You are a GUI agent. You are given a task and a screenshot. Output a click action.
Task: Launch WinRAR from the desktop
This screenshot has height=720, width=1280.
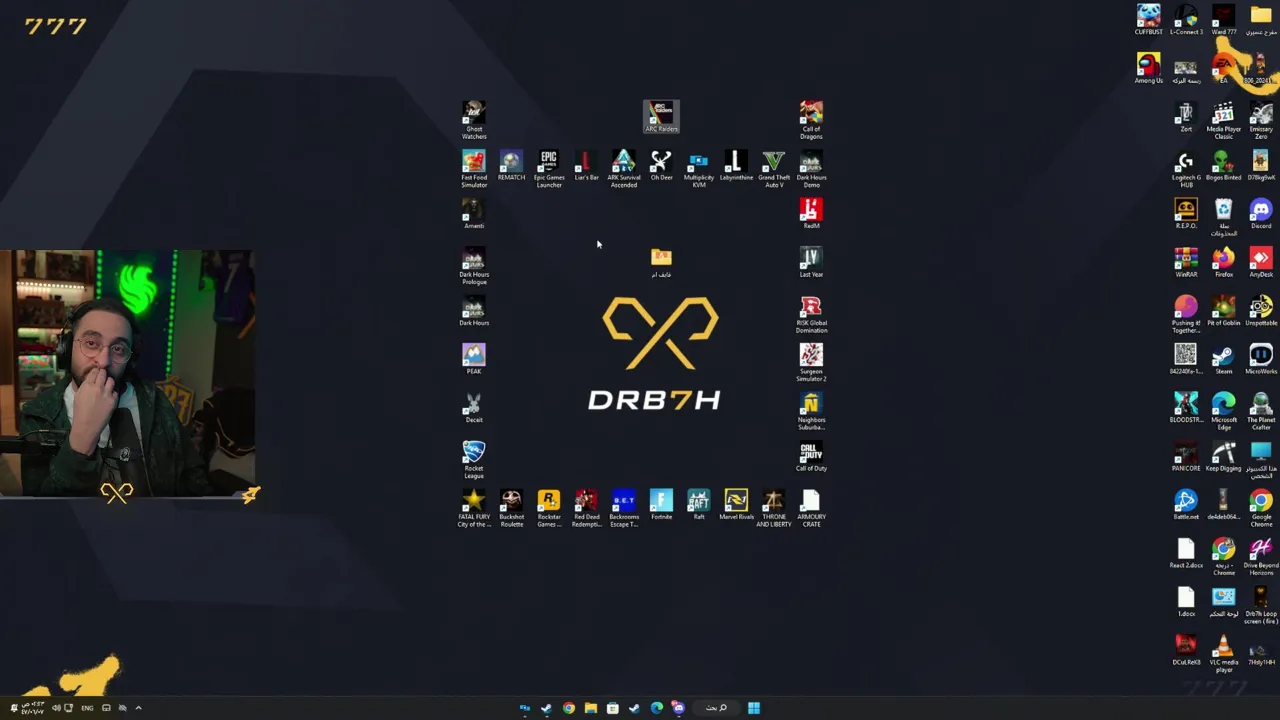point(1186,262)
